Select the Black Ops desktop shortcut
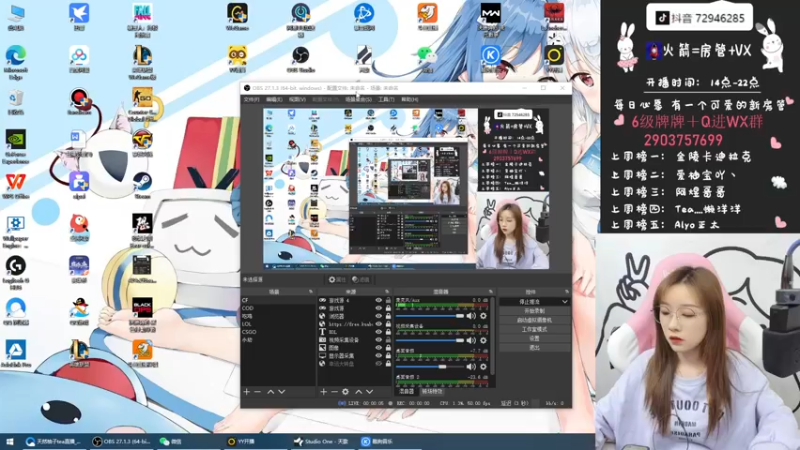The image size is (800, 450). [142, 315]
